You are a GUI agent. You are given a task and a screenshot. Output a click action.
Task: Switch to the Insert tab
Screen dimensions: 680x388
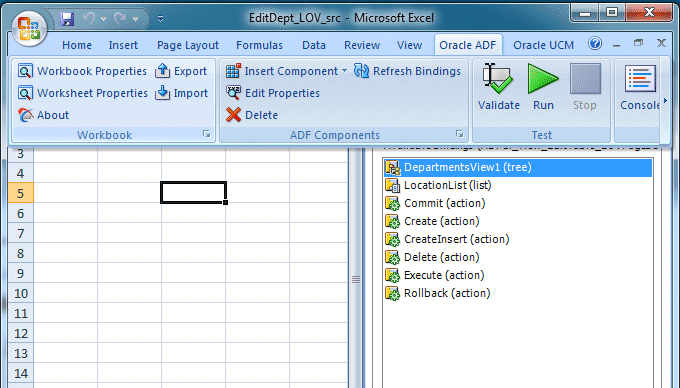[123, 45]
